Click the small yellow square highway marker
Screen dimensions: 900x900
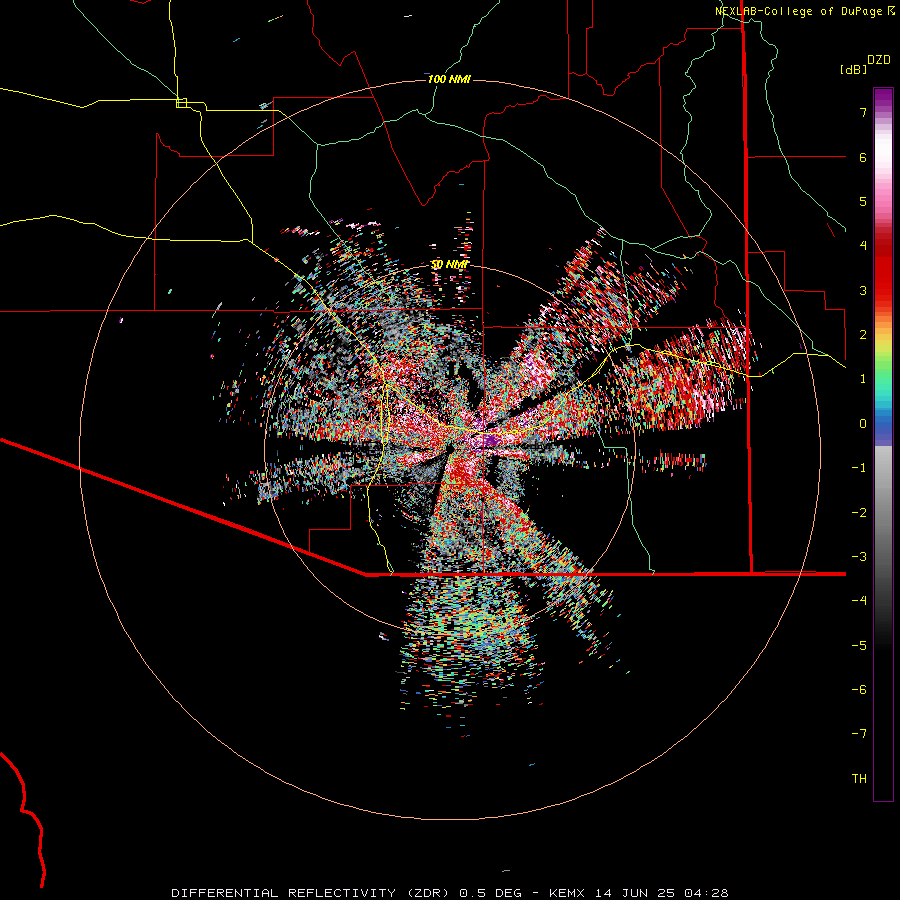tap(181, 103)
